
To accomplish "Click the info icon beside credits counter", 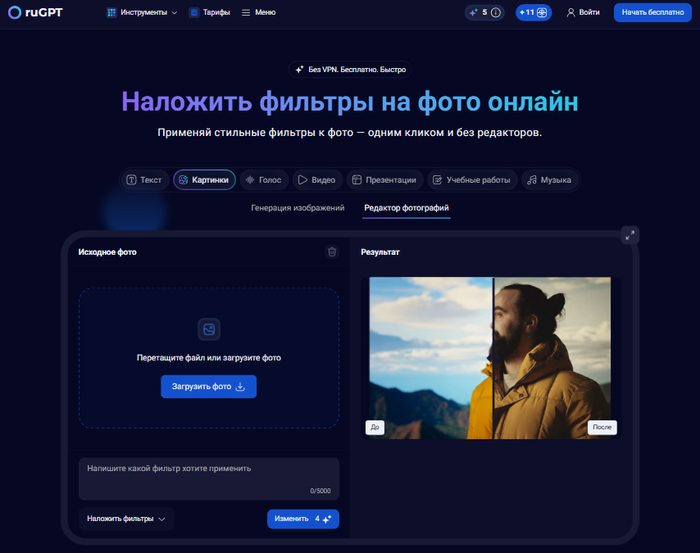I will (x=495, y=13).
